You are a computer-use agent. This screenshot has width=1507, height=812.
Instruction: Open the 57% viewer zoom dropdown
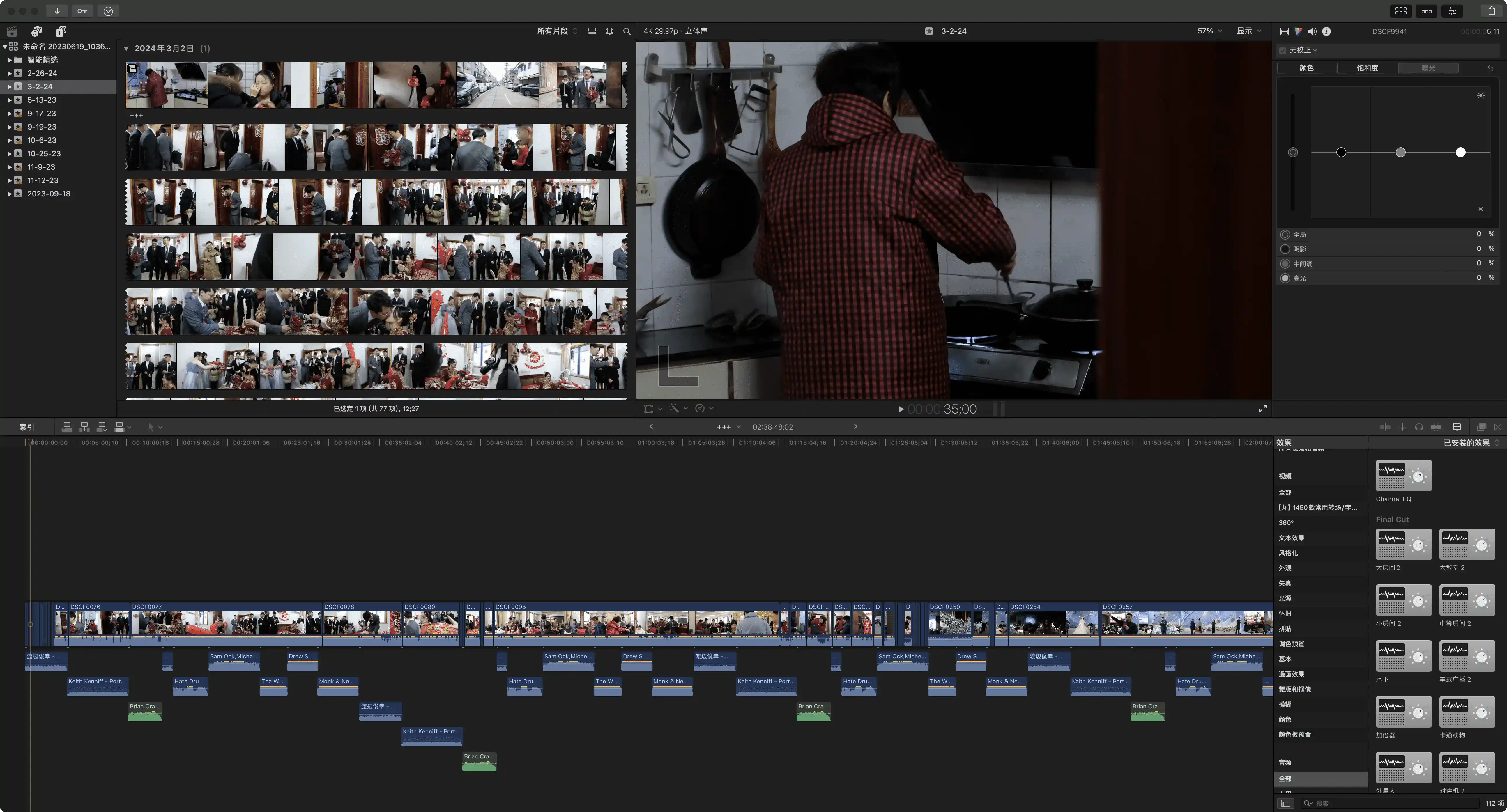[1209, 31]
